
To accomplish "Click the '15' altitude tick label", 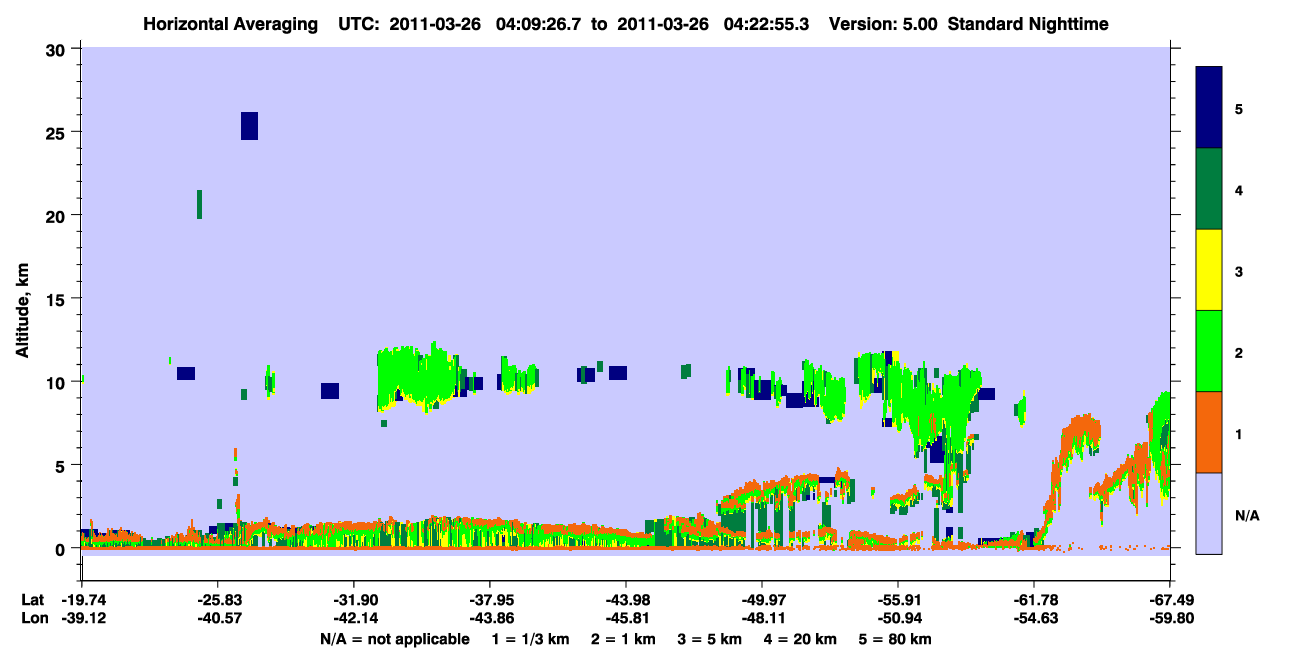I will 58,299.
